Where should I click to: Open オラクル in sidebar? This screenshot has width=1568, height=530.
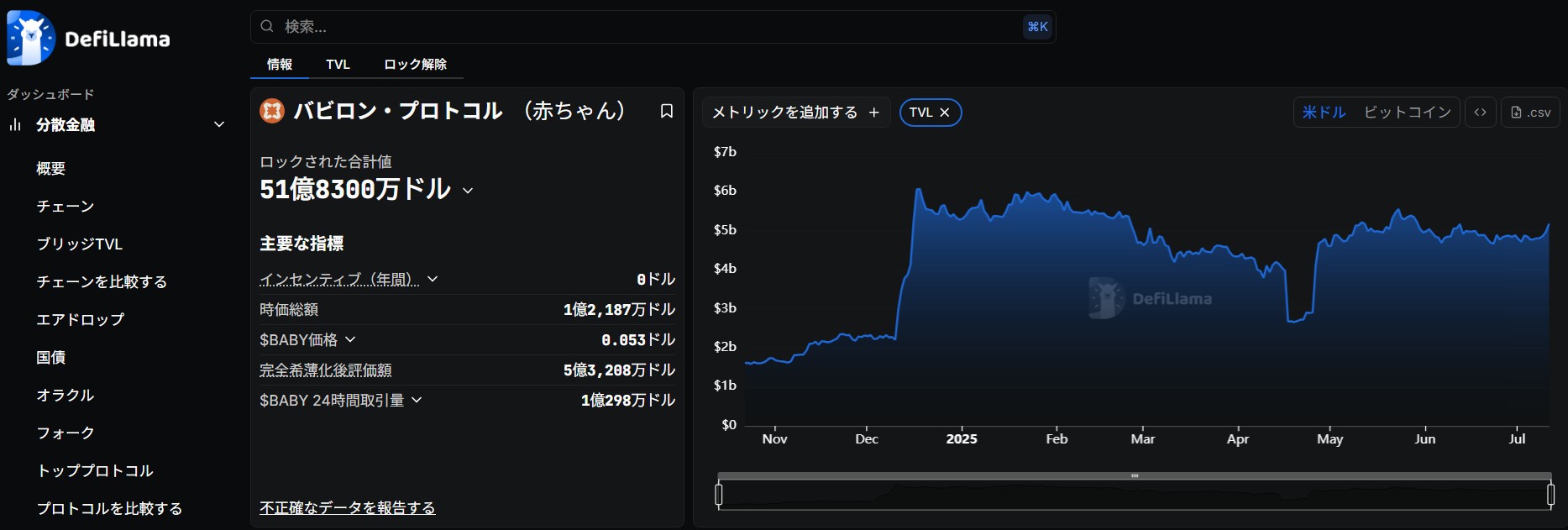pyautogui.click(x=66, y=395)
